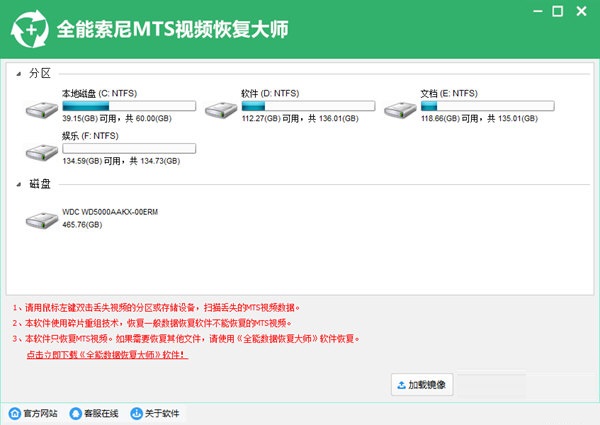The image size is (600, 425).
Task: Click the disk size 465.76(GB)
Action: [82, 225]
